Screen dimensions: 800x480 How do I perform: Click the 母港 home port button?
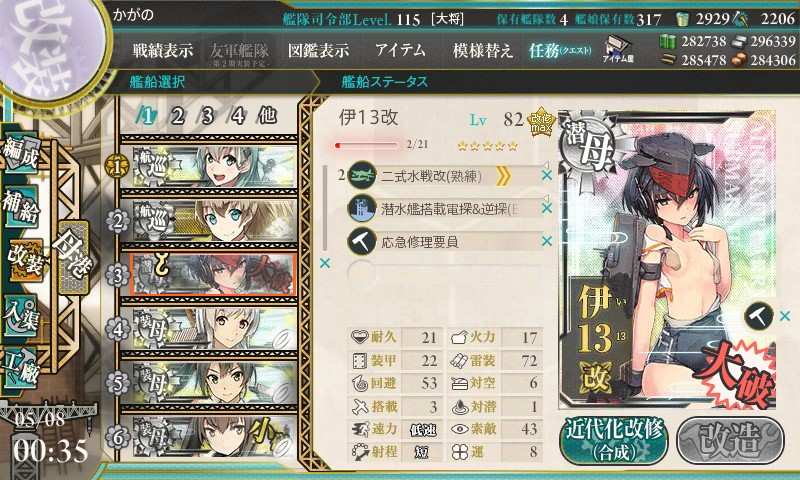pyautogui.click(x=74, y=257)
